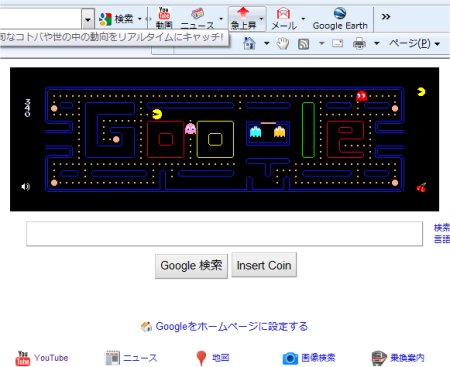Click the Google 検索 button

[x=191, y=266]
